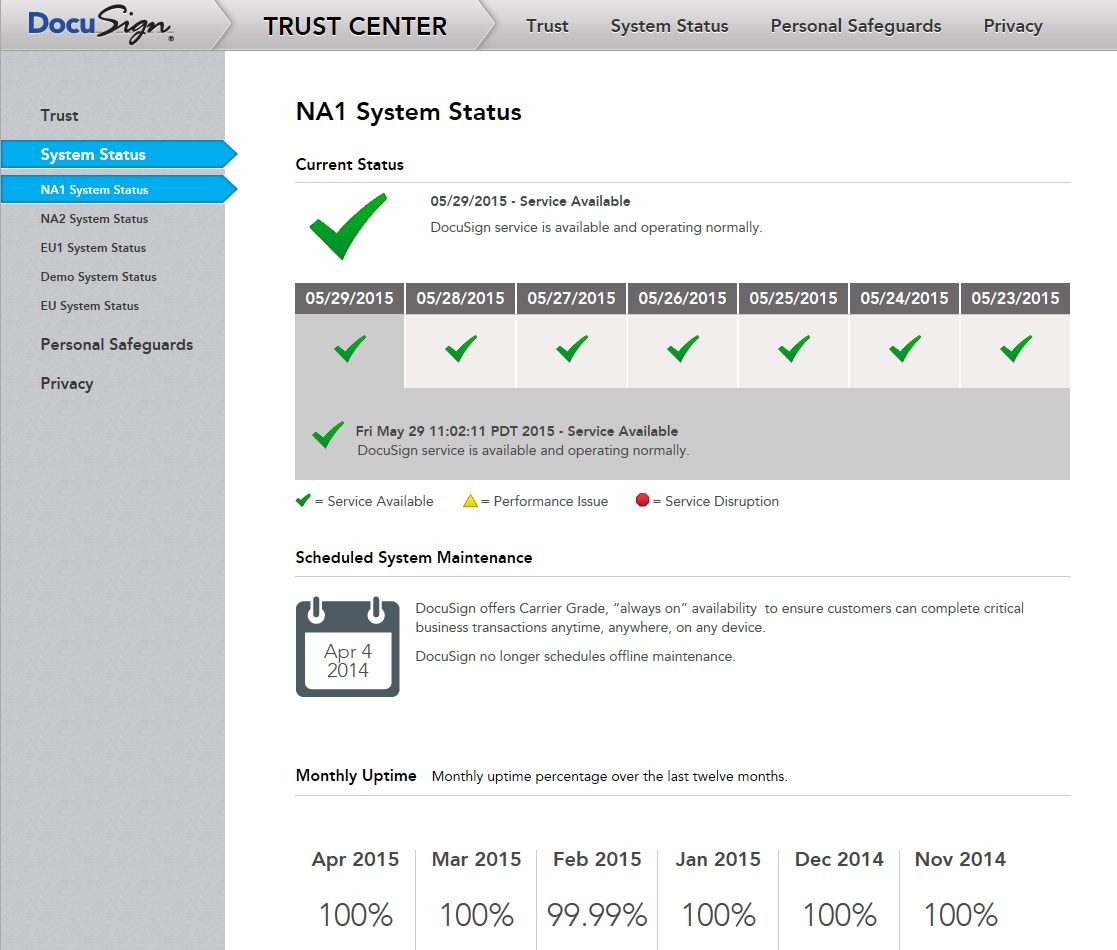Click the checkmark beside the Fri May 29 entry
The height and width of the screenshot is (950, 1117).
tap(328, 434)
